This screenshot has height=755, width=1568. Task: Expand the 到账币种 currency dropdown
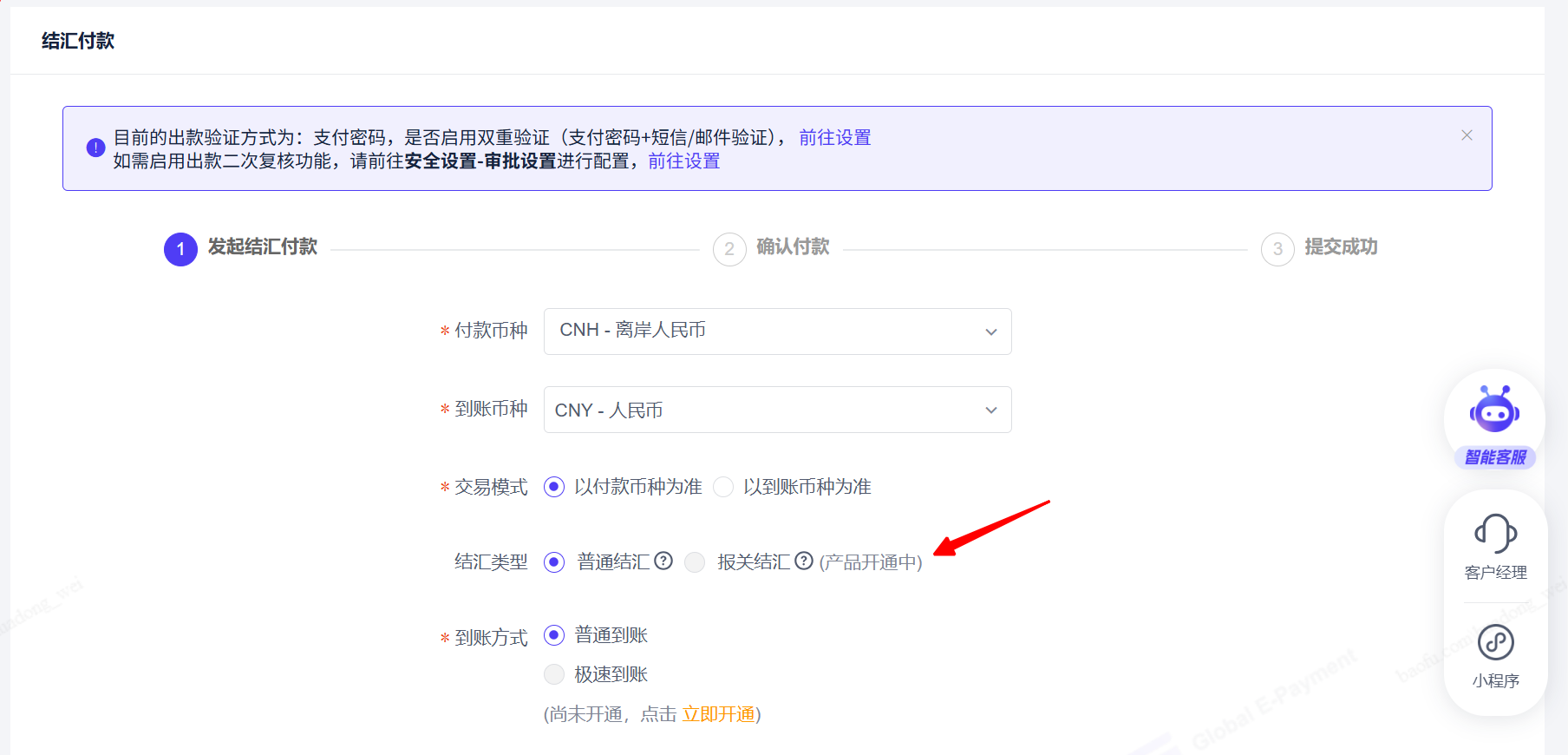click(777, 410)
